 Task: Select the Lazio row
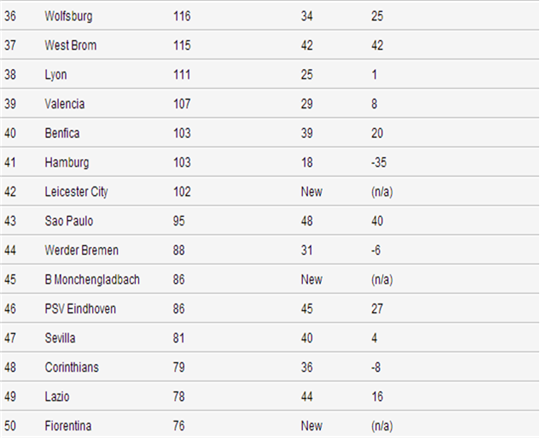(269, 397)
